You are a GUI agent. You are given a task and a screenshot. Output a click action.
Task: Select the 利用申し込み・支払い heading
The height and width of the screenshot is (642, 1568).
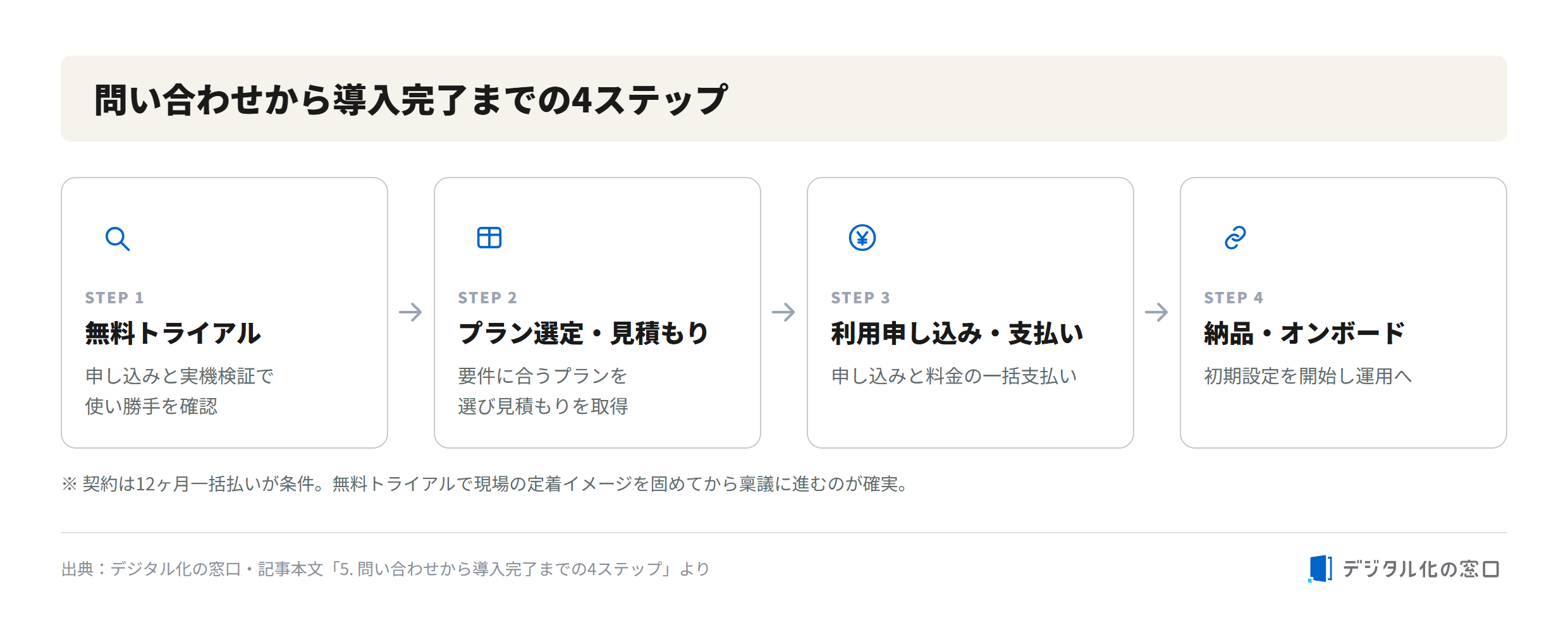(957, 333)
